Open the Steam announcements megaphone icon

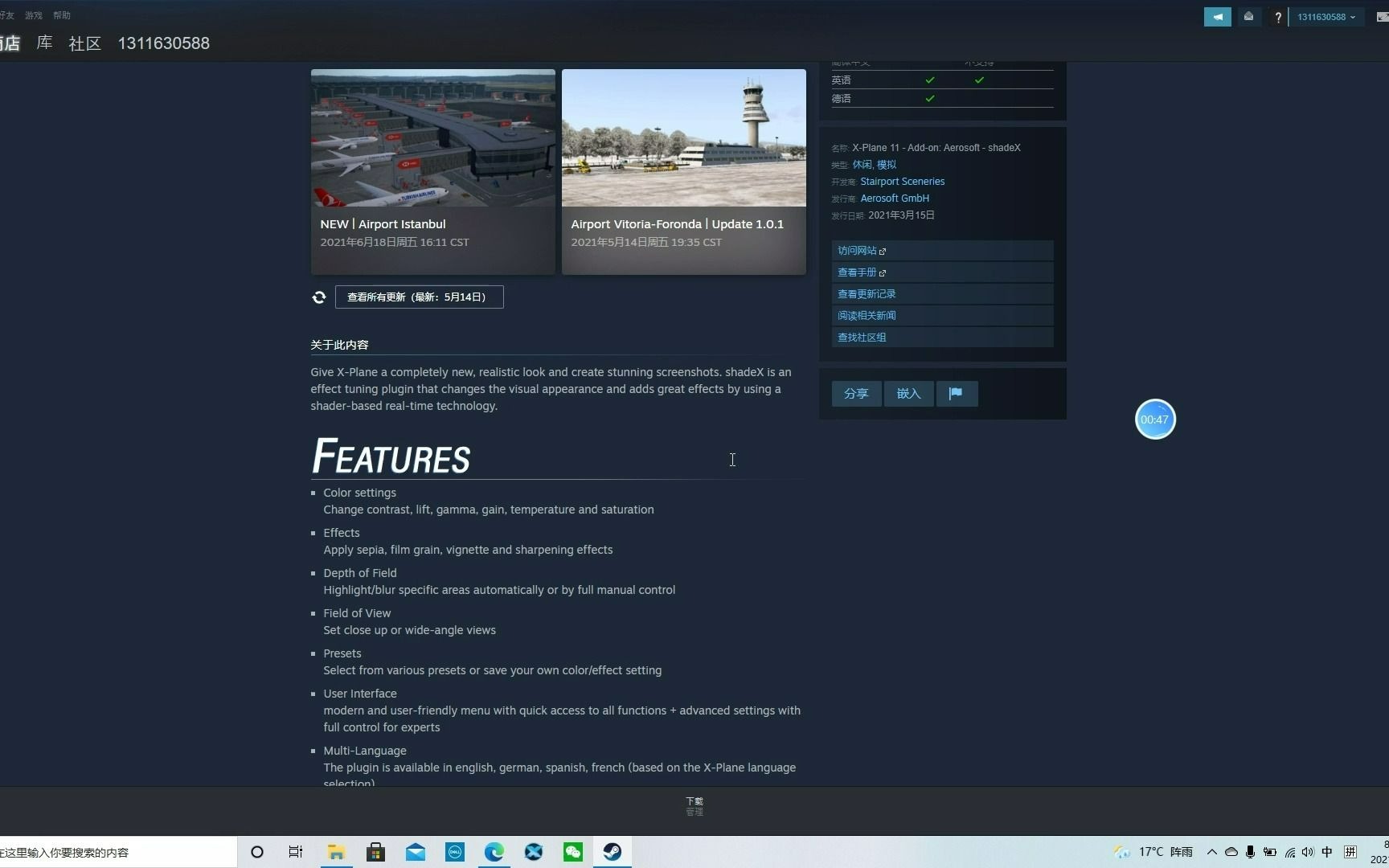pos(1217,17)
